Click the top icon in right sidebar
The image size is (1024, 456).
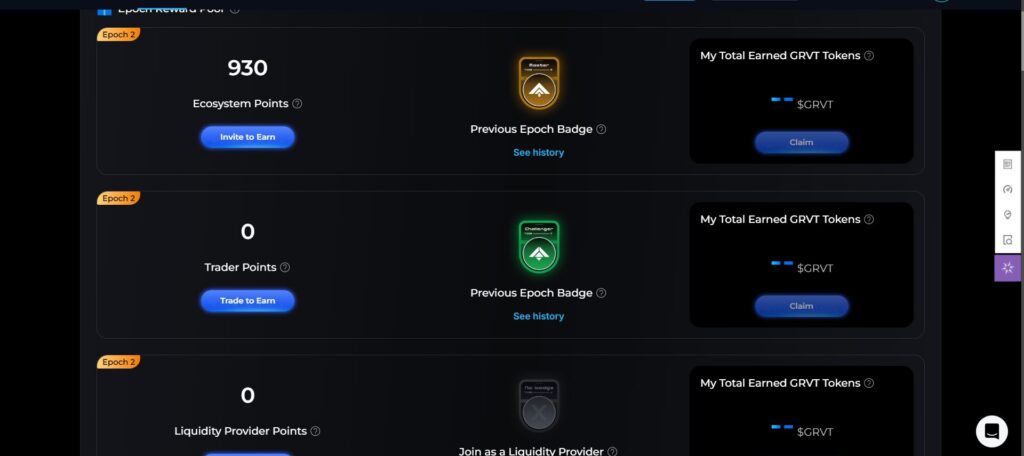(x=1008, y=165)
